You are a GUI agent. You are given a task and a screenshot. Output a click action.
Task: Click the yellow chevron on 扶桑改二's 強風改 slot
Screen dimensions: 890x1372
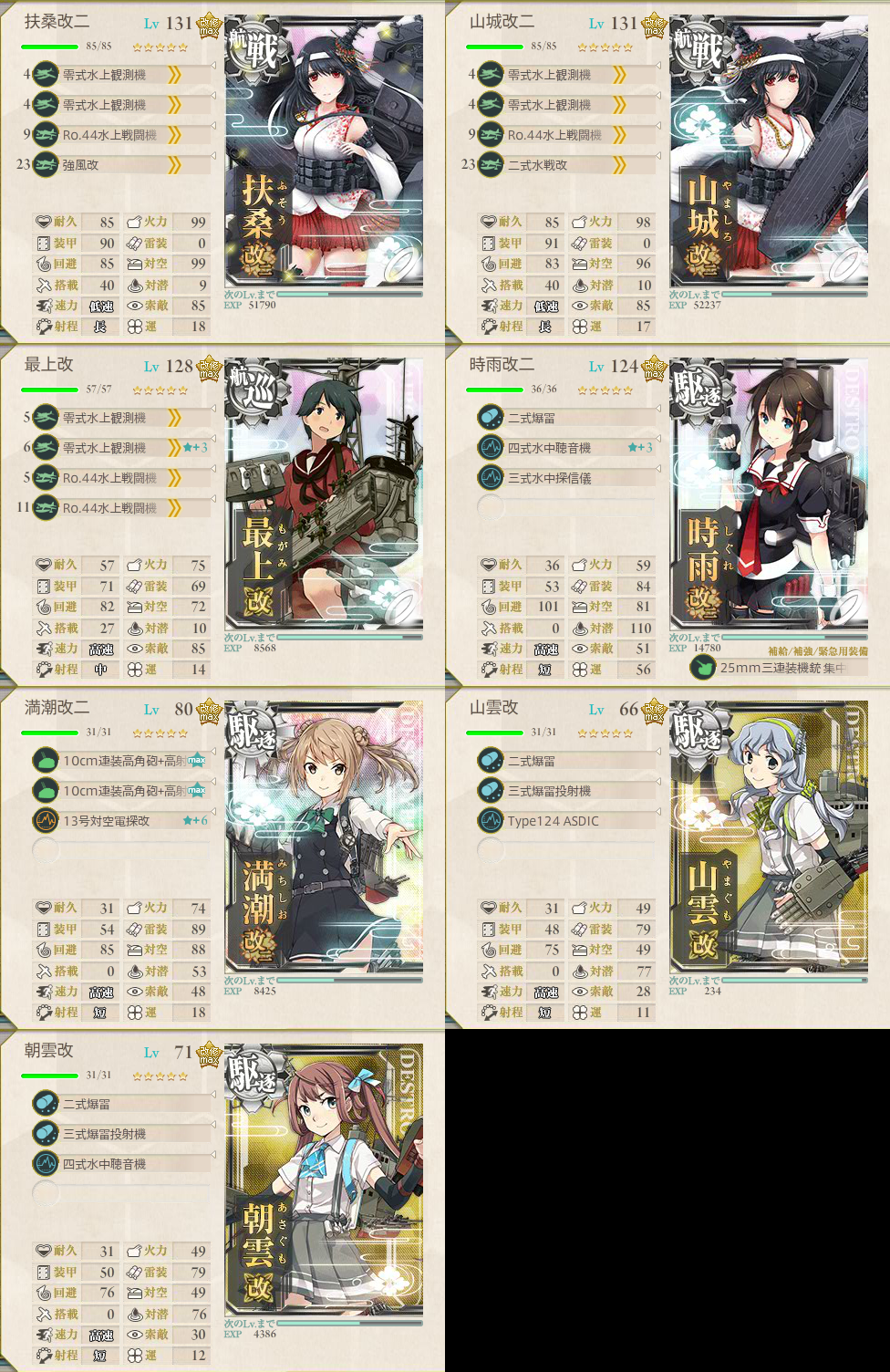tap(174, 165)
